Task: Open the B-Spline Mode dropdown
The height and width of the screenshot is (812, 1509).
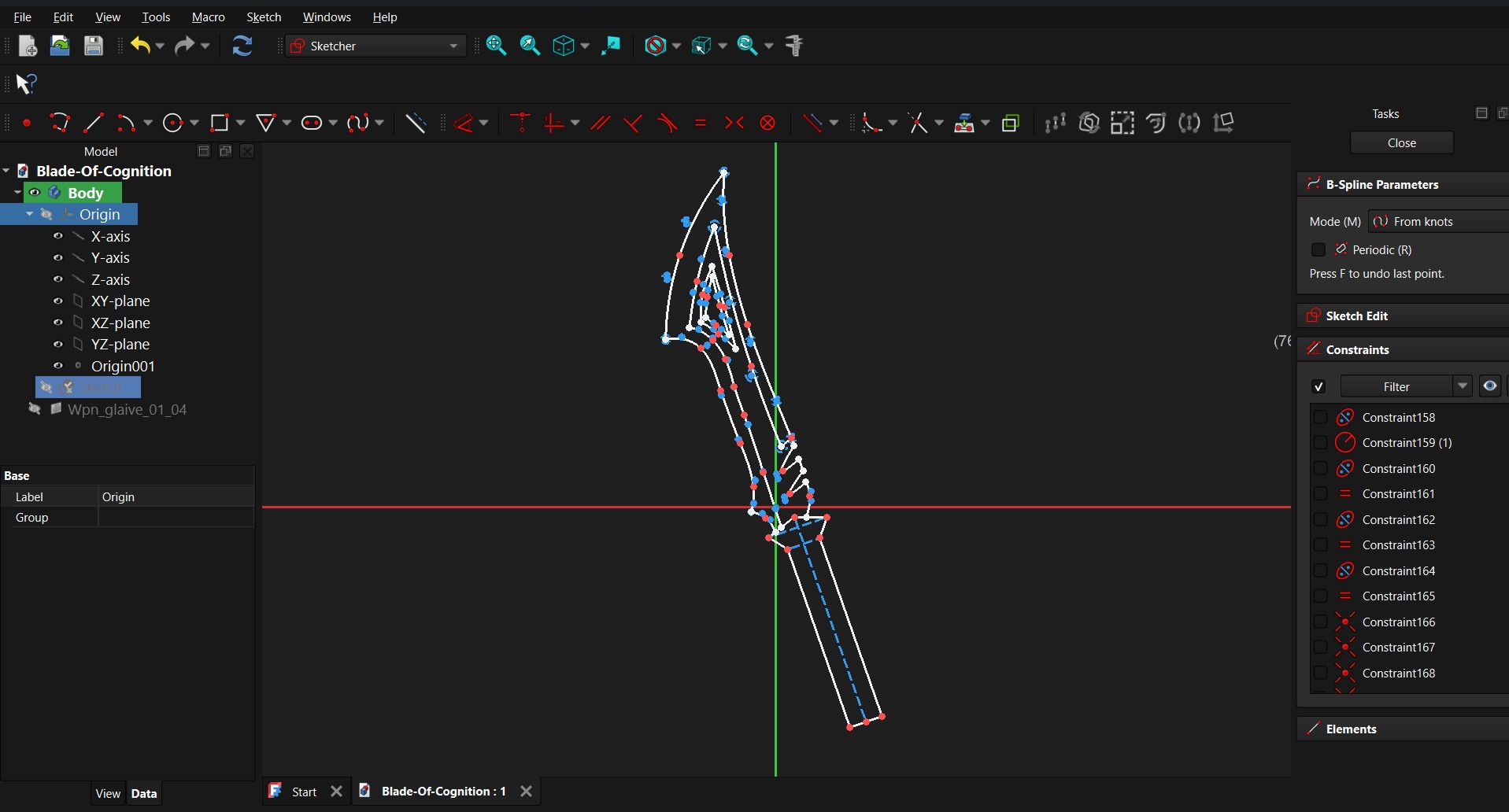Action: tap(1438, 222)
